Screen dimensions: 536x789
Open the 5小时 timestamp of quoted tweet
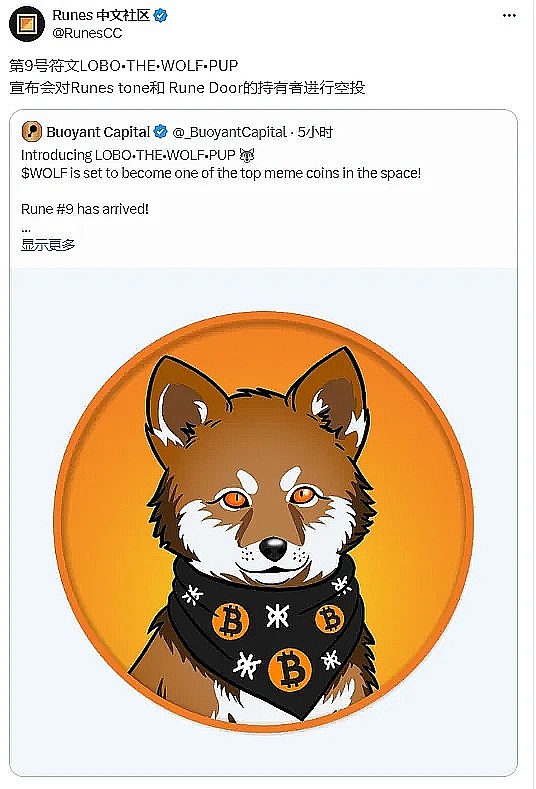[x=315, y=132]
